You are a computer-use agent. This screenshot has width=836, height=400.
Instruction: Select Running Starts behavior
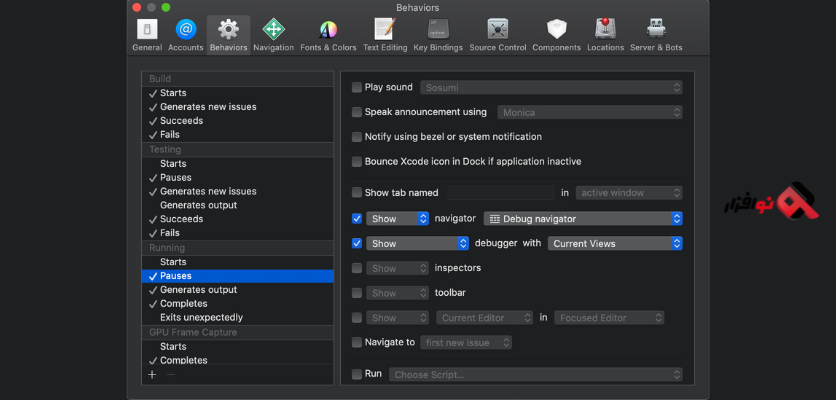click(238, 262)
